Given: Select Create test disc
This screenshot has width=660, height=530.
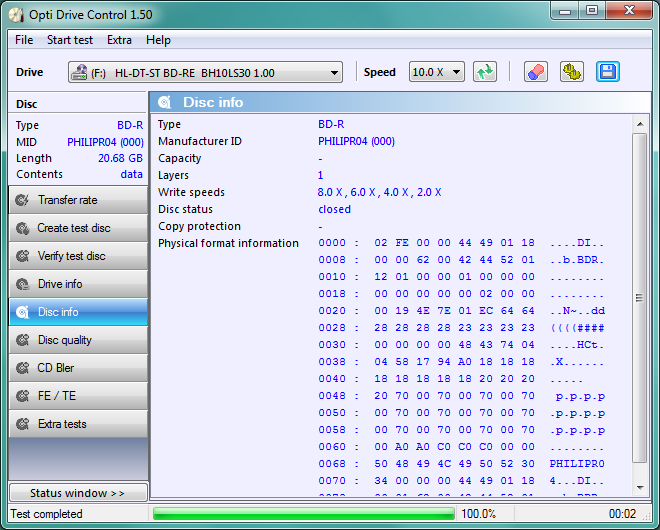Looking at the screenshot, I should point(78,228).
